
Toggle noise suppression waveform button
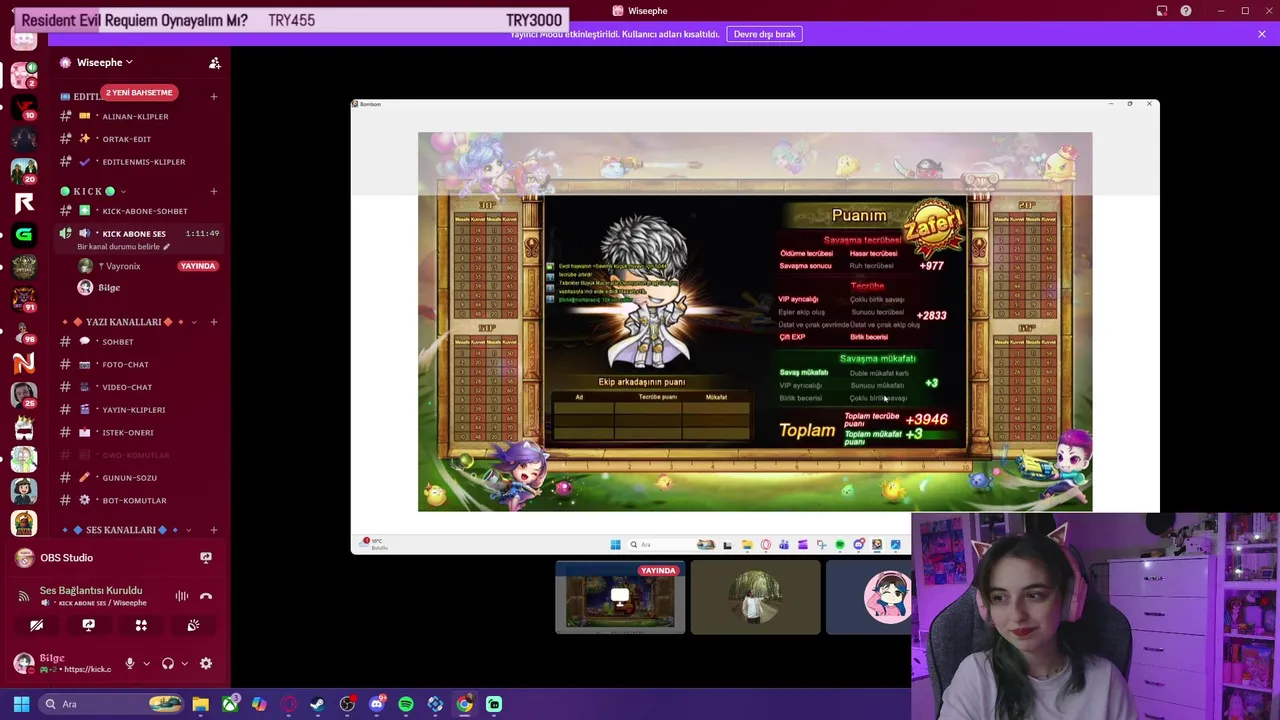point(182,596)
